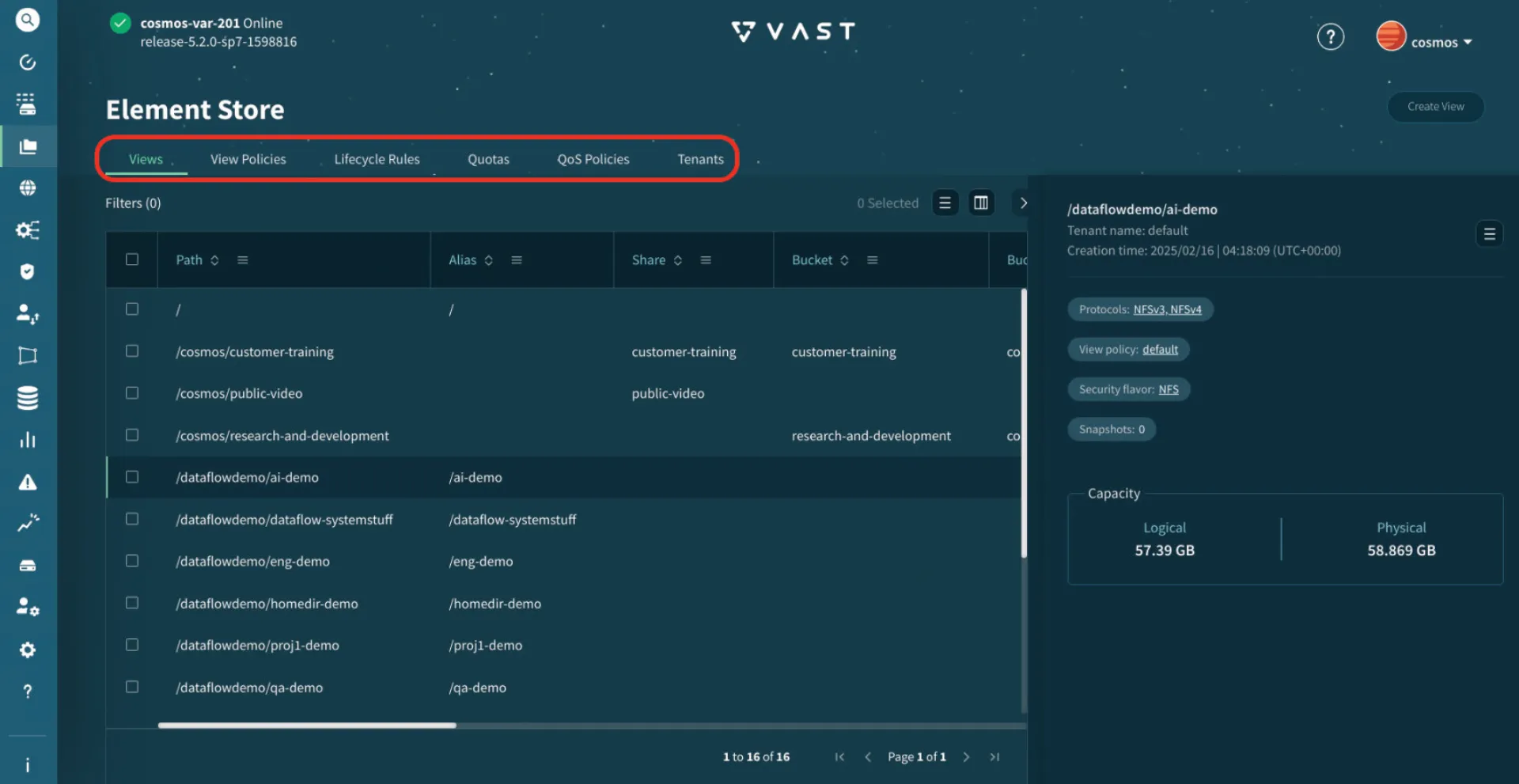This screenshot has height=784, width=1519.
Task: Open the user-with-arrows icon in sidebar
Action: point(28,314)
